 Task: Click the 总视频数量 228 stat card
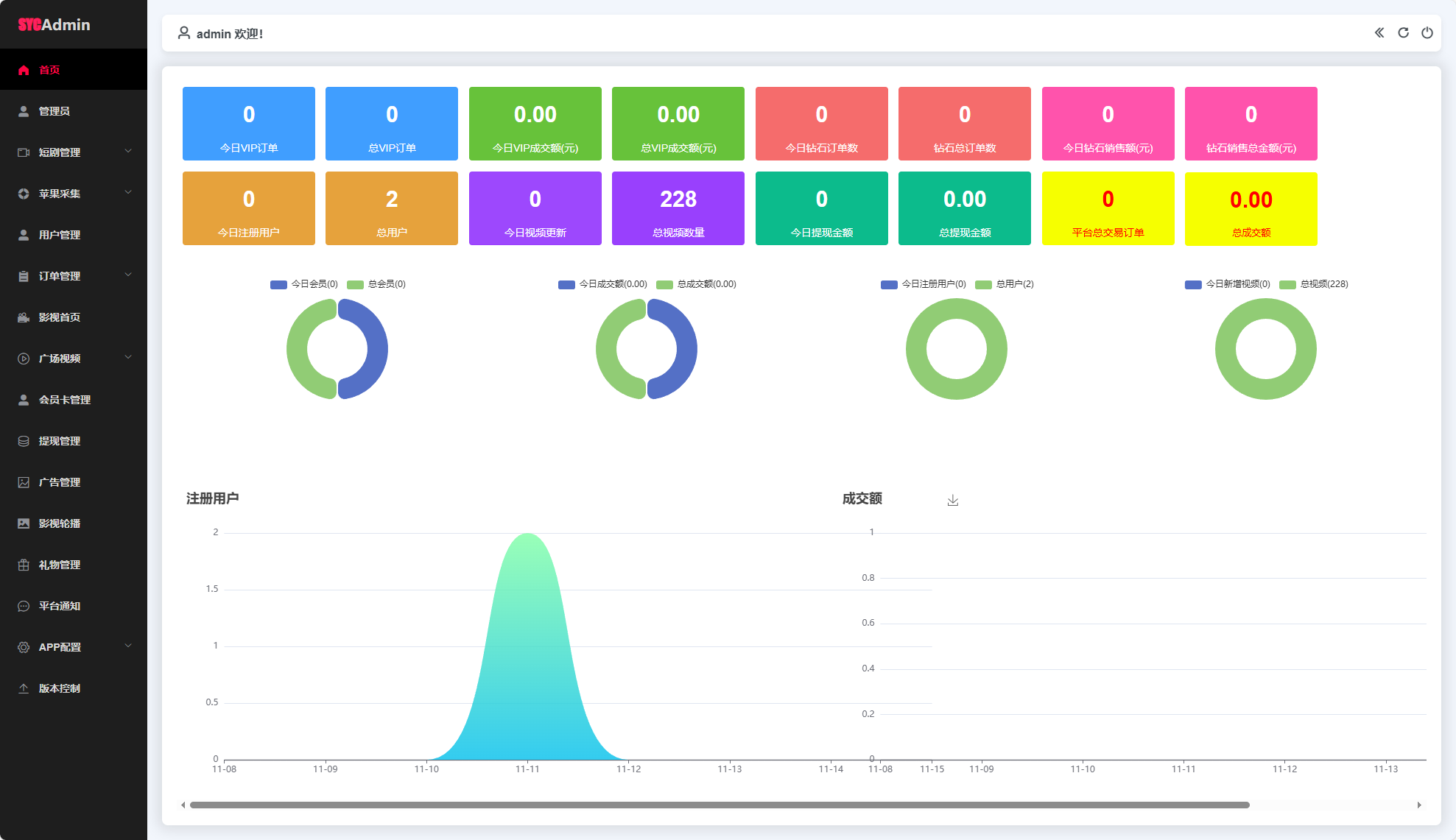point(678,208)
